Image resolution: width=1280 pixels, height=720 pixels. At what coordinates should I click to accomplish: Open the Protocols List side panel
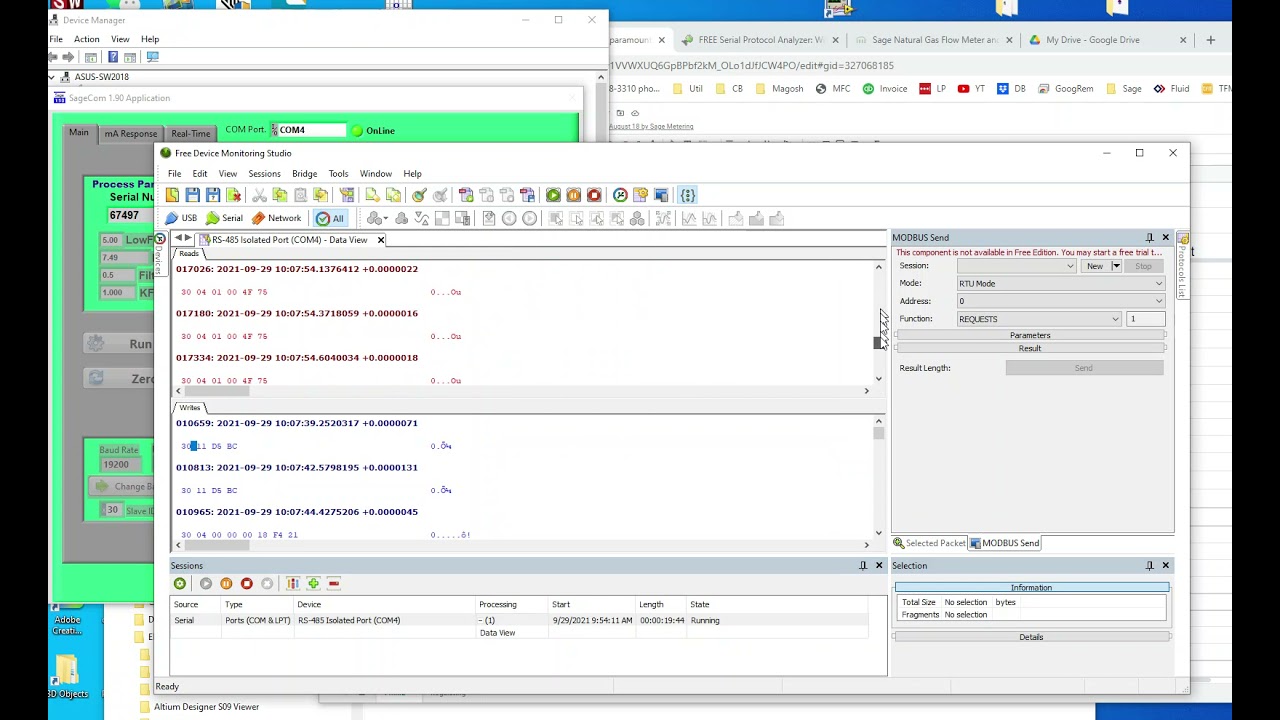(1182, 267)
